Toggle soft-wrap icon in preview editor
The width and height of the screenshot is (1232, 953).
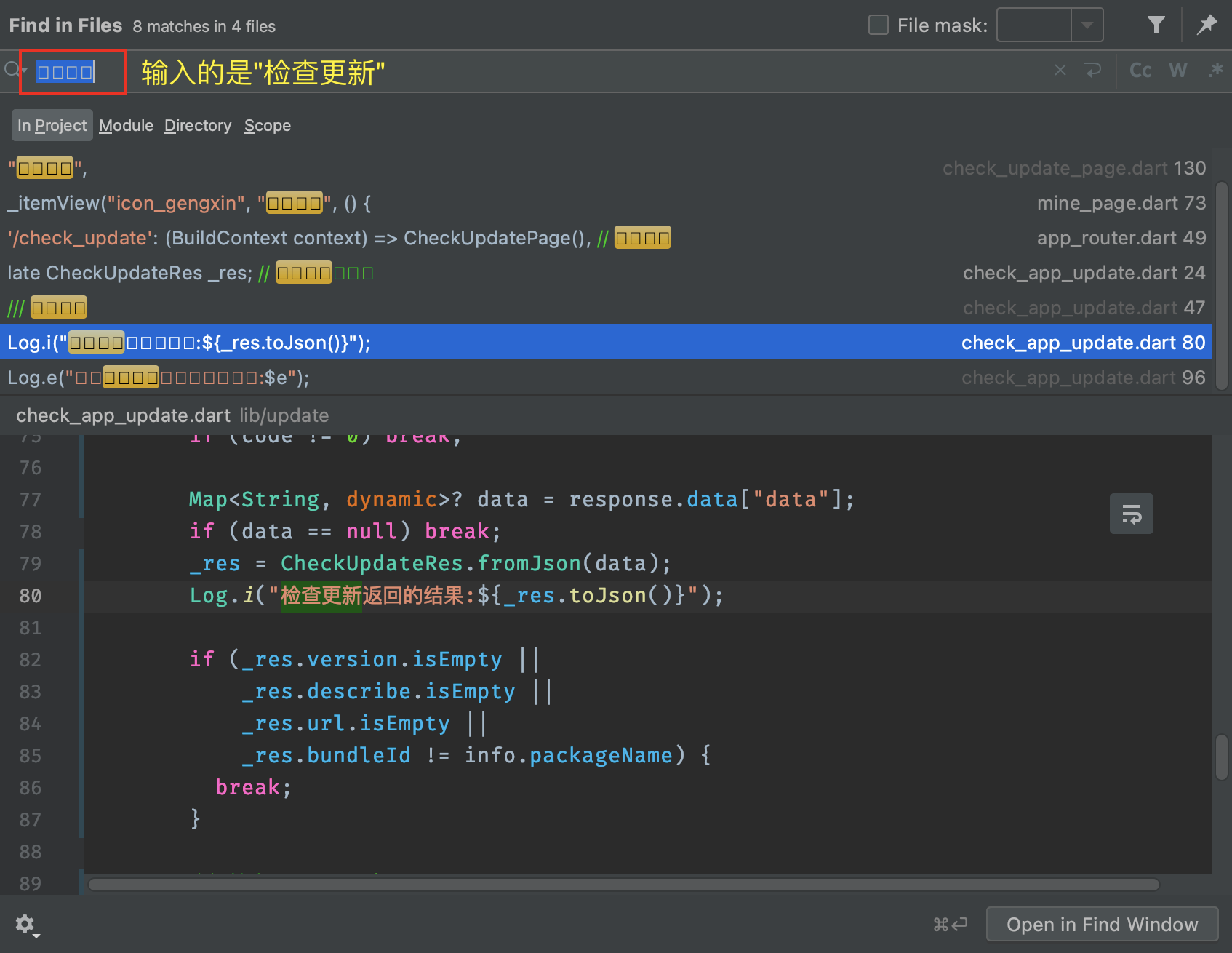(x=1132, y=514)
